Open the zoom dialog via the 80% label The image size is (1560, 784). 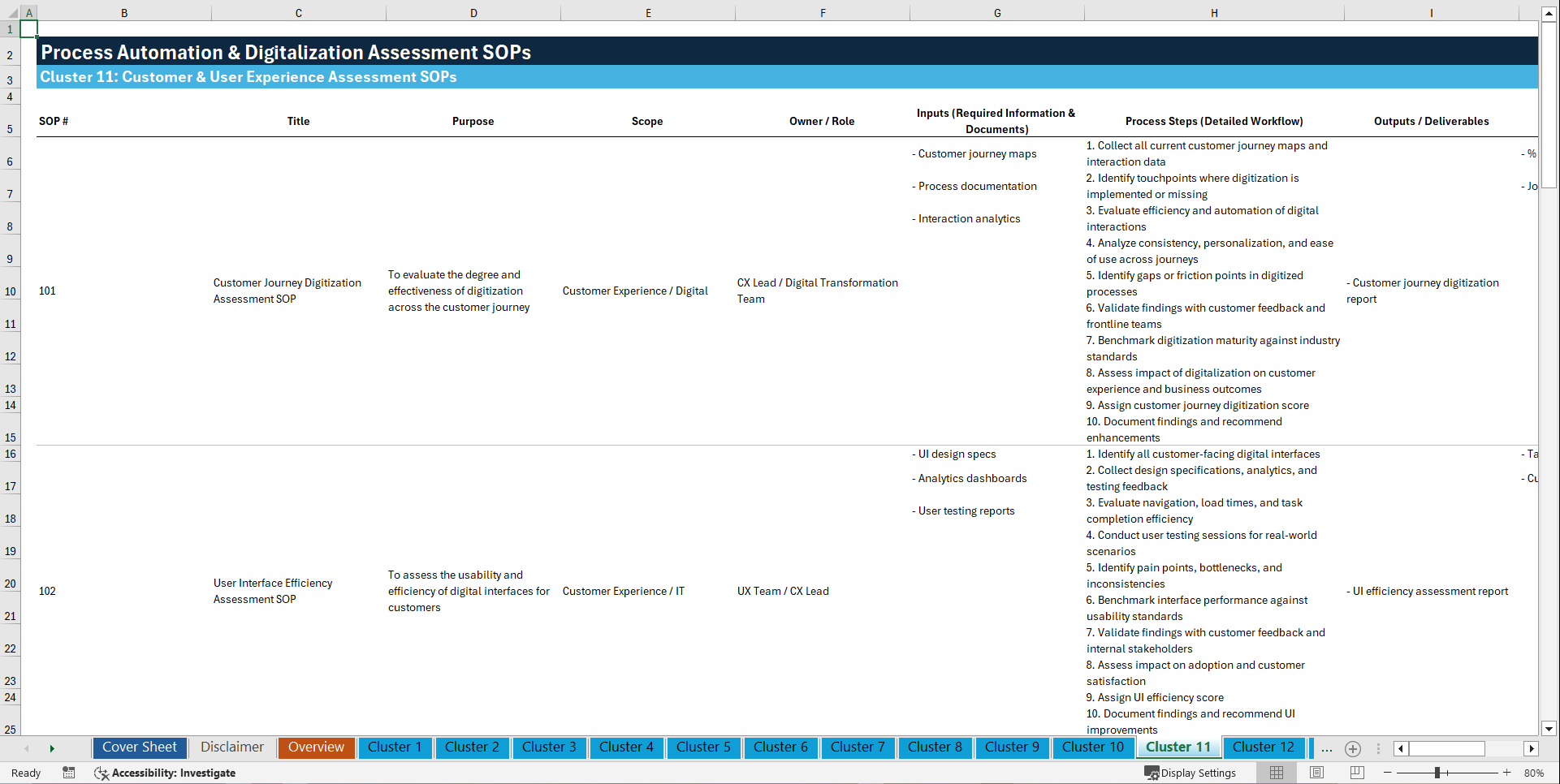point(1534,773)
